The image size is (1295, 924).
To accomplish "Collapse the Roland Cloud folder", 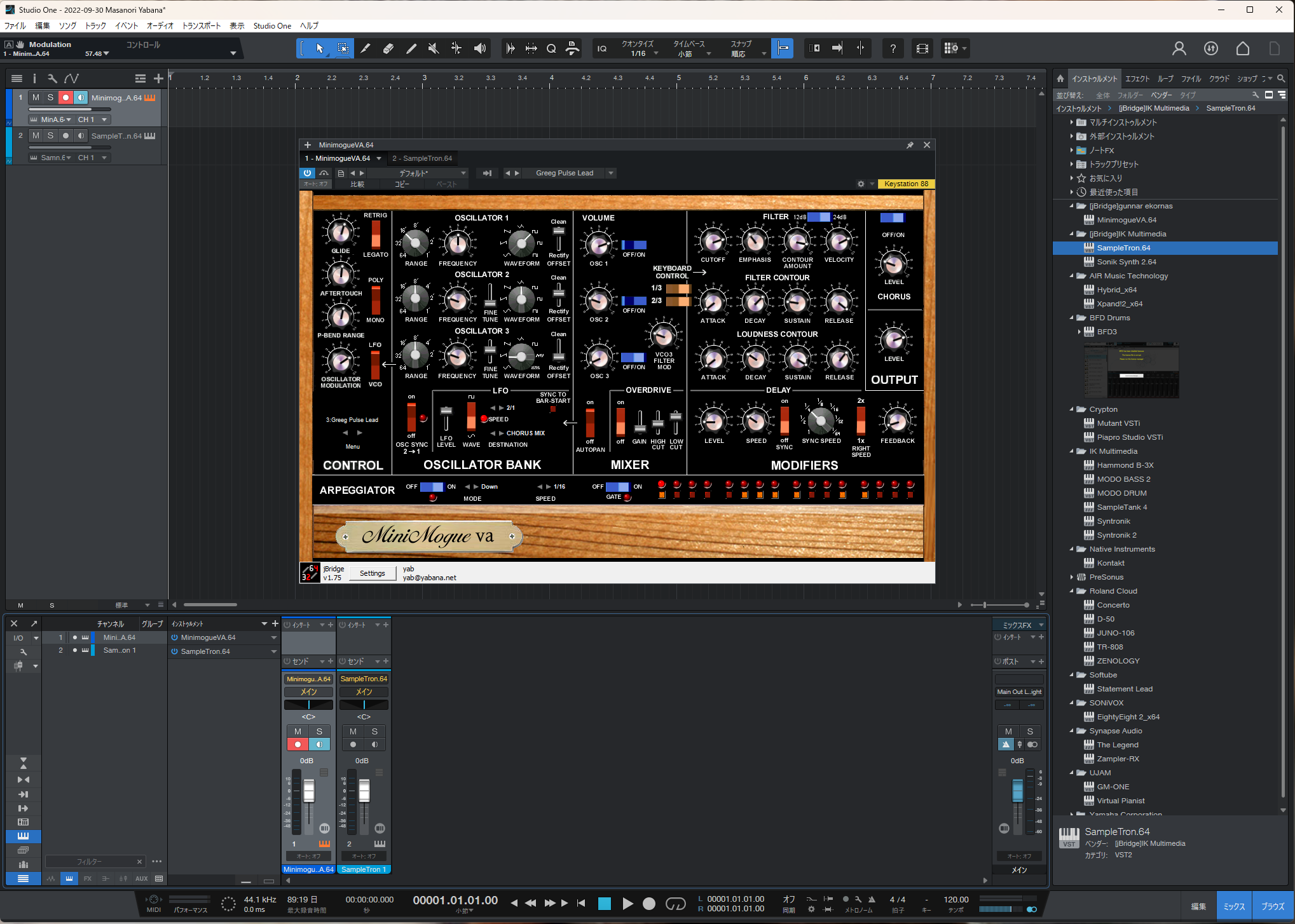I will 1072,591.
